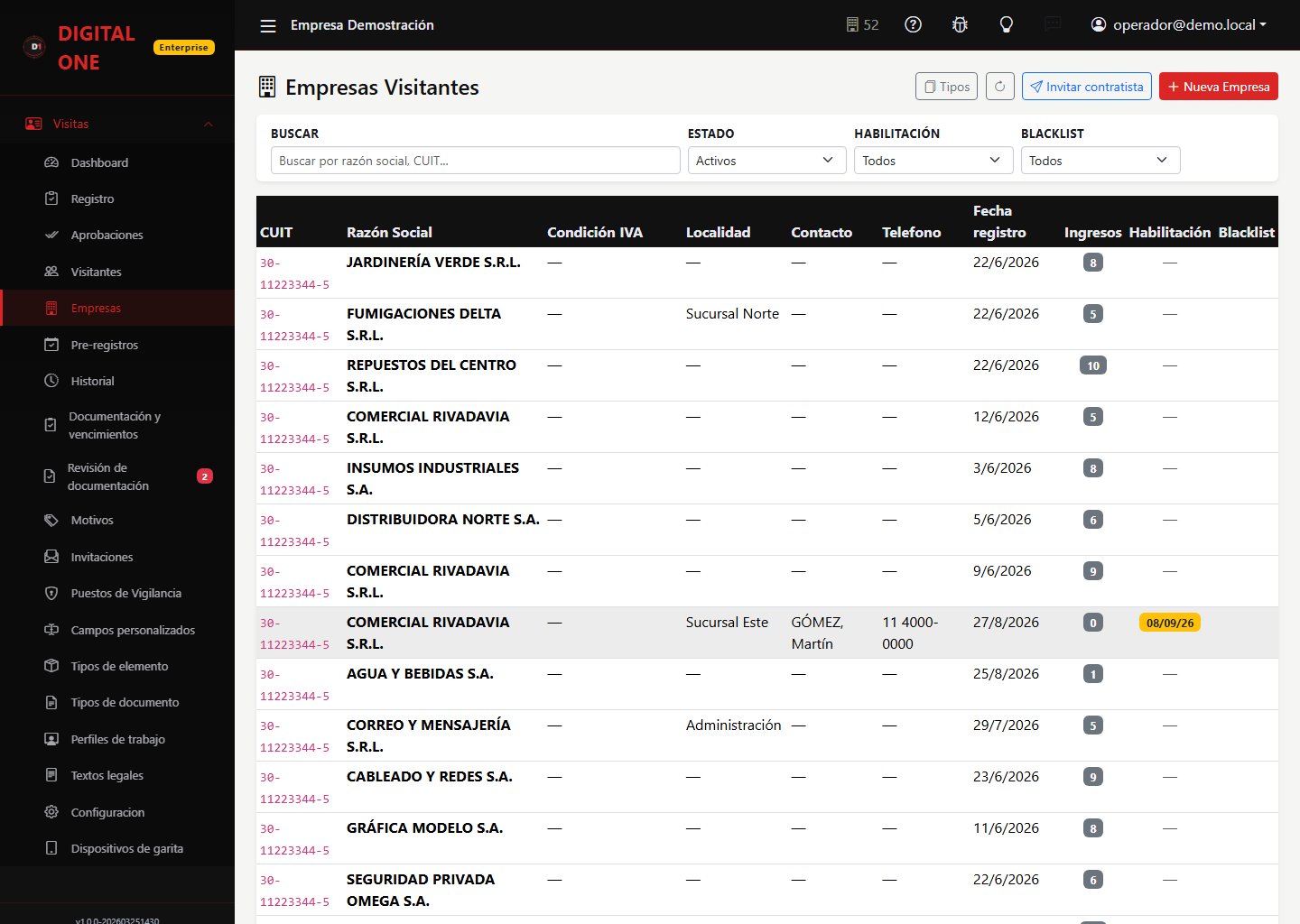Open the Habilitación filter dropdown
This screenshot has width=1300, height=924.
933,161
